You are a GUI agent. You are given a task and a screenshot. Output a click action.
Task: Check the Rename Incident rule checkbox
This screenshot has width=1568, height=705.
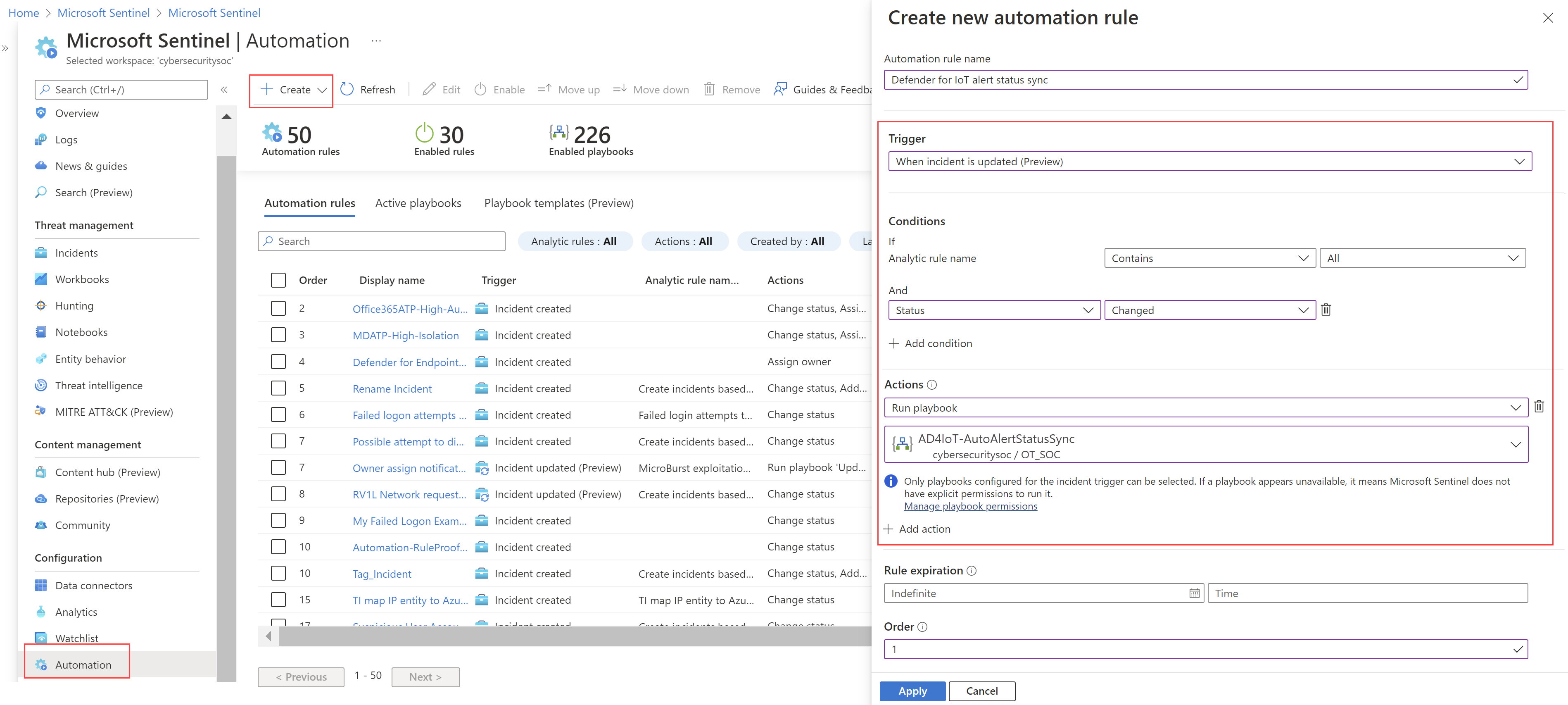(x=278, y=388)
